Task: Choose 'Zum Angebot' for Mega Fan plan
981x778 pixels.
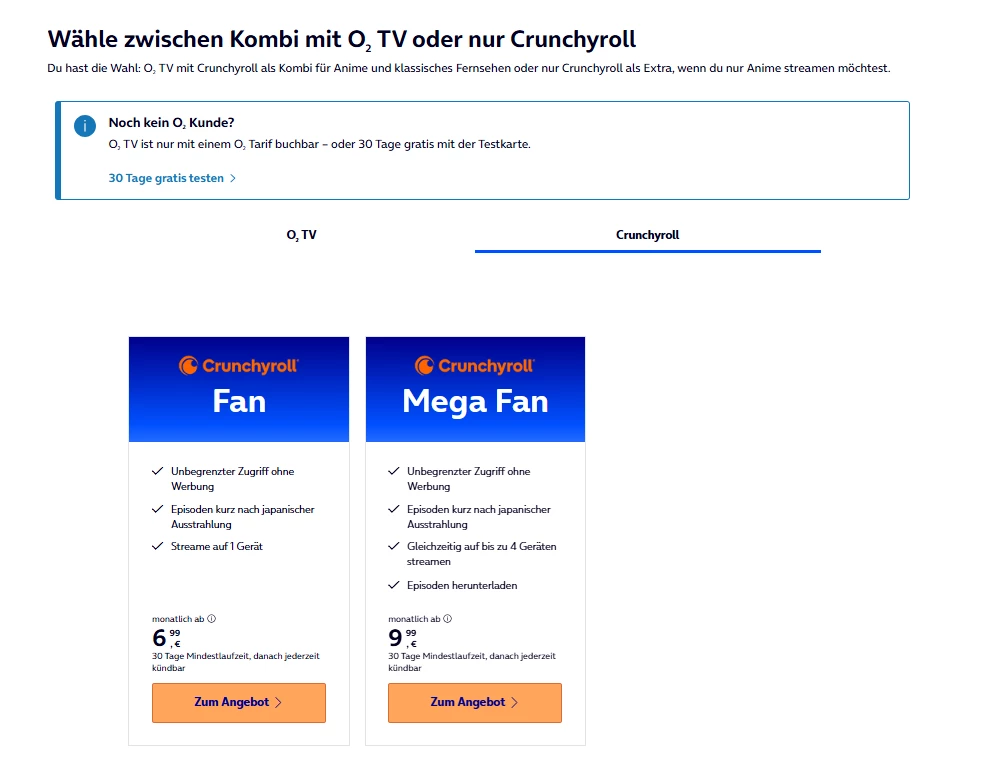Action: click(x=474, y=703)
